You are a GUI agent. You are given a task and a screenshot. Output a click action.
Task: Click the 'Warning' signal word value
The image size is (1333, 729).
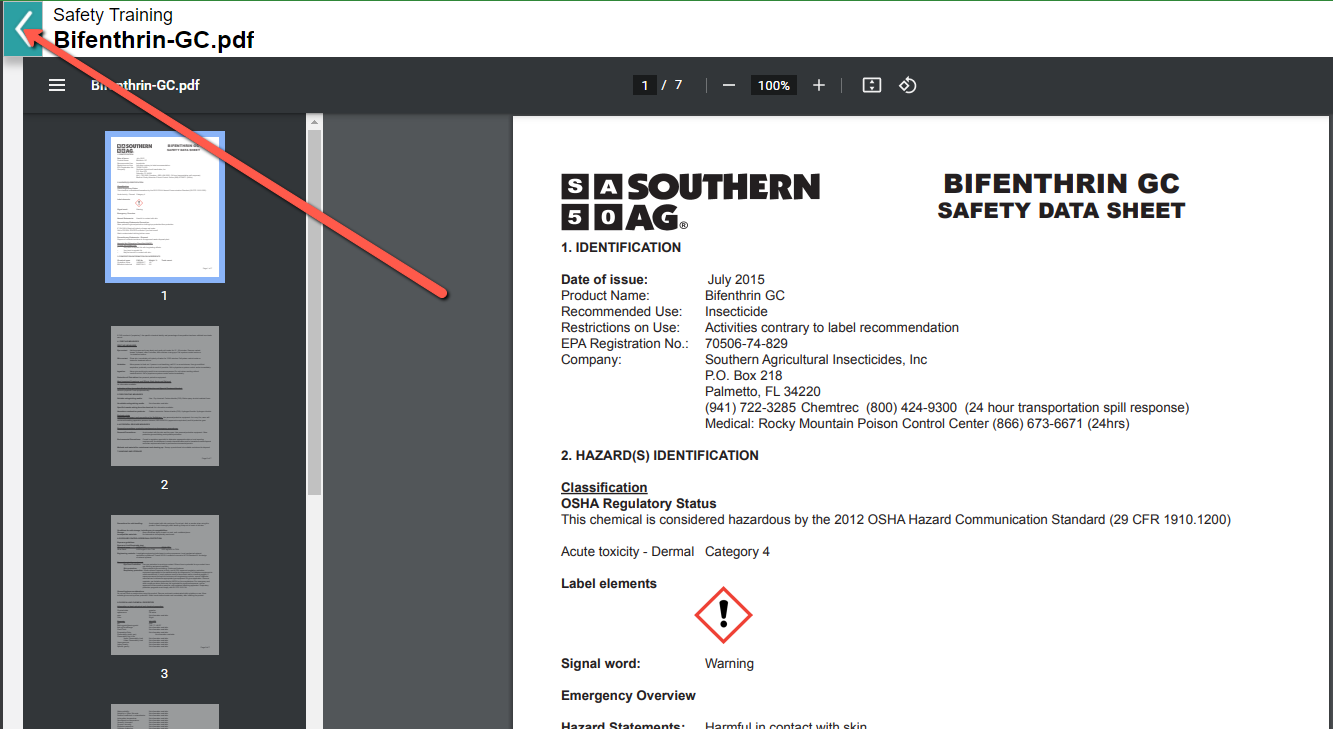(x=729, y=663)
